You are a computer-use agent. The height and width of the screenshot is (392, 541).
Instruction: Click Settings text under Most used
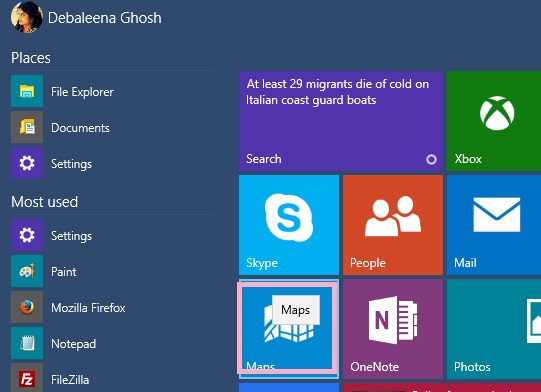(71, 236)
